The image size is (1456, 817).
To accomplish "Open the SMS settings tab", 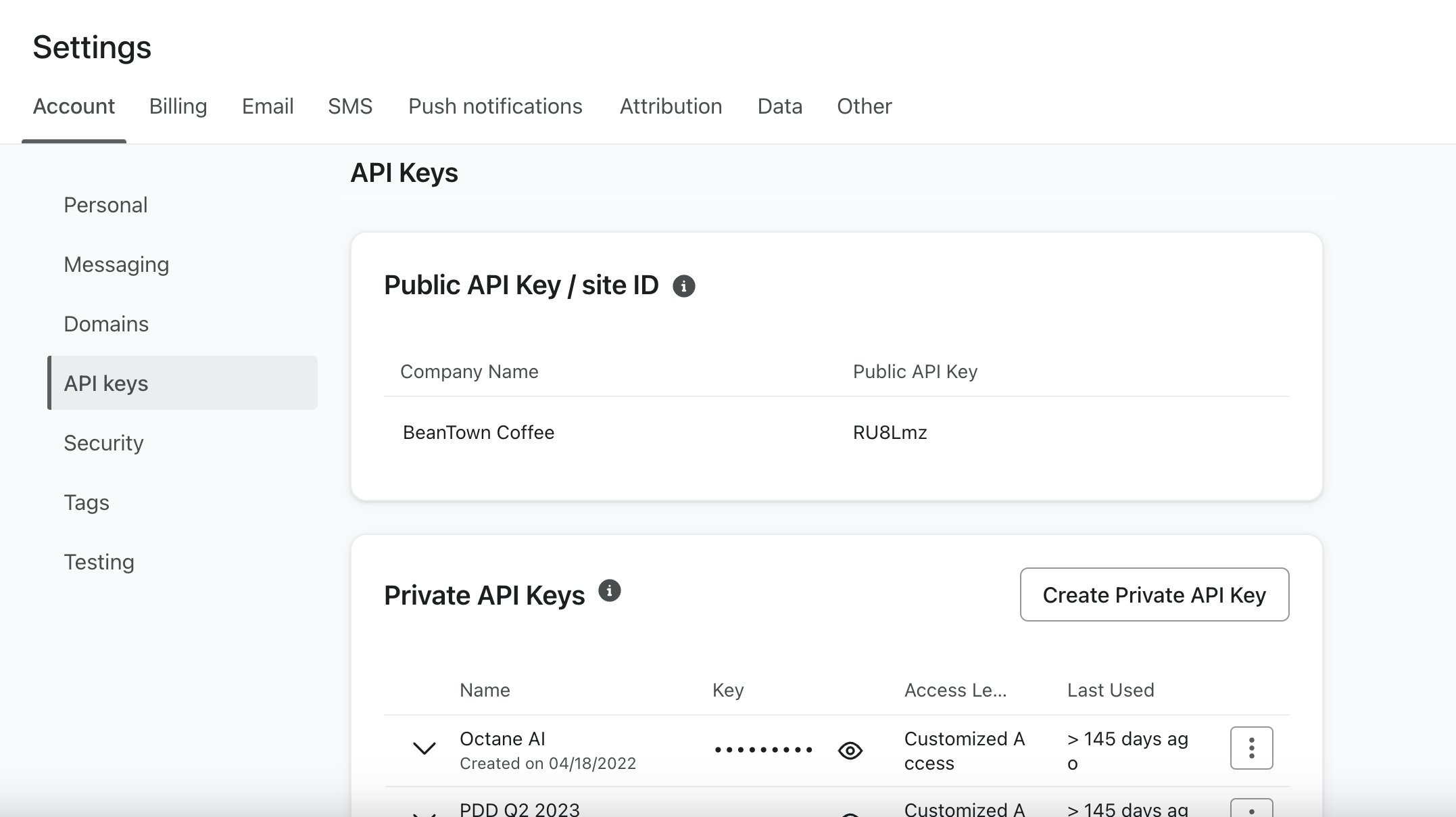I will coord(350,106).
